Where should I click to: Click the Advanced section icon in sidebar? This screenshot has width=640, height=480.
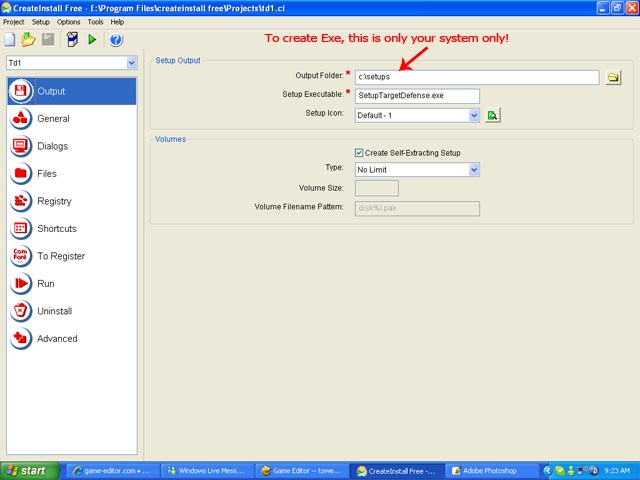coord(20,338)
